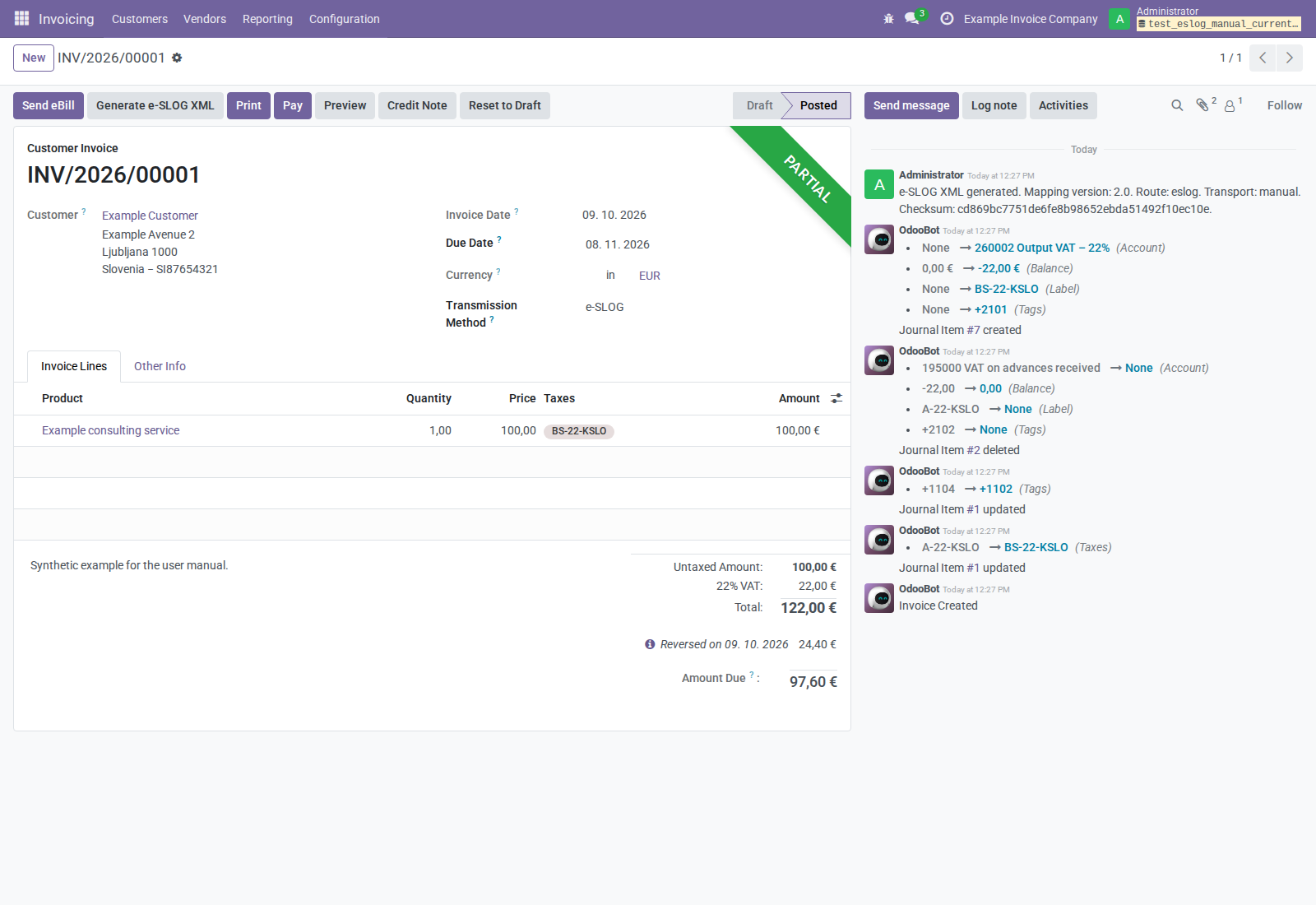Open the EUR currency link
The height and width of the screenshot is (905, 1316).
pos(650,276)
